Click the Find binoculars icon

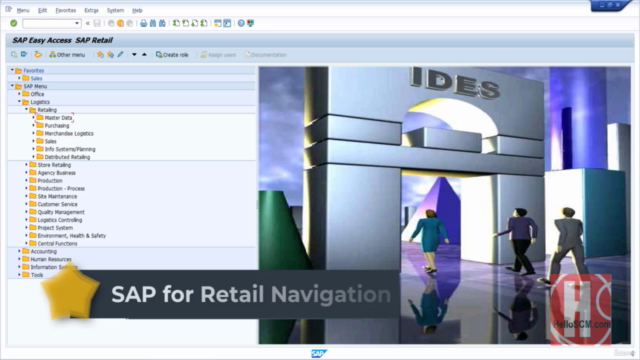click(x=153, y=23)
